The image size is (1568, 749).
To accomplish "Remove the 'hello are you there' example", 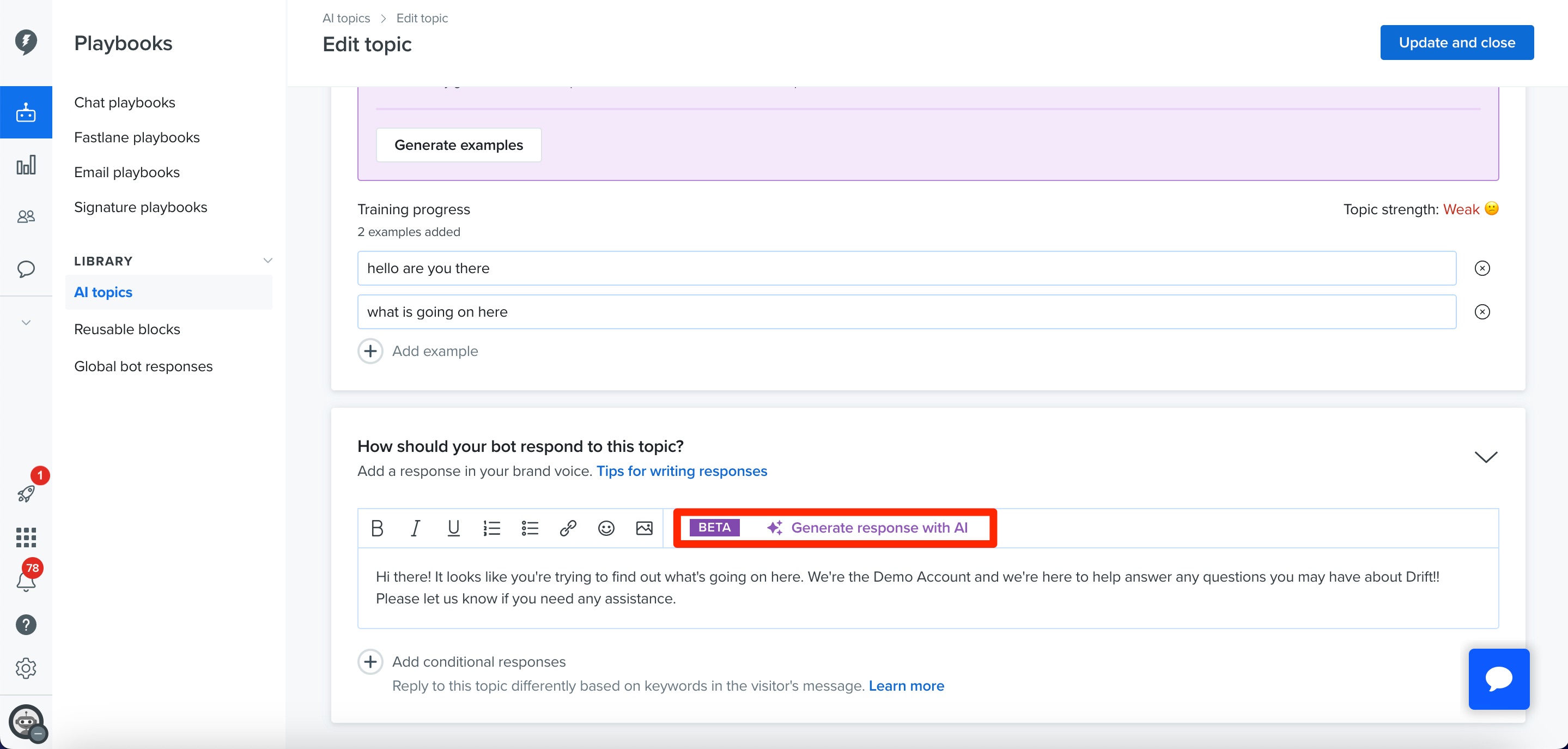I will [x=1482, y=268].
